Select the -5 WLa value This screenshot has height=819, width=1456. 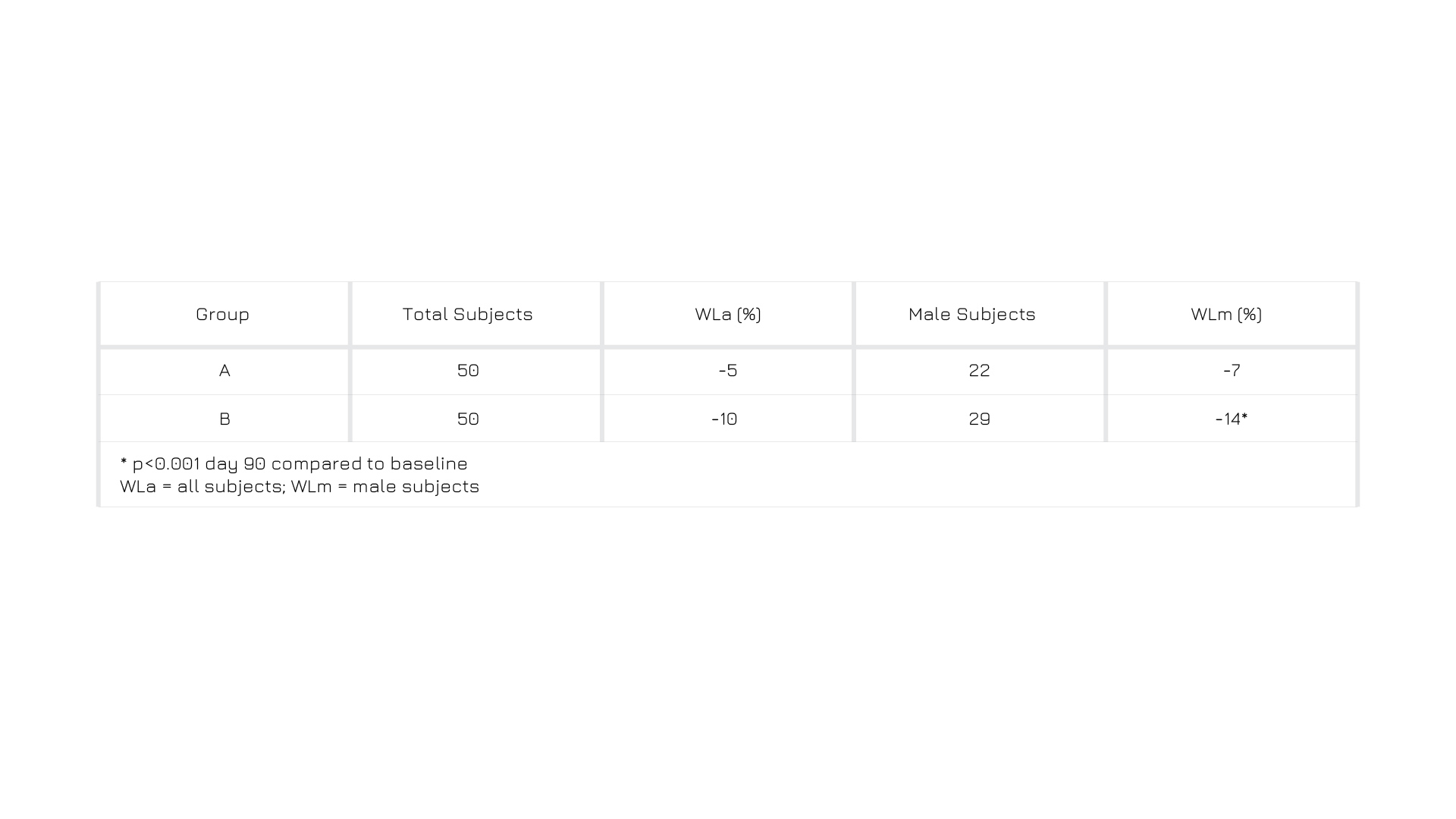pyautogui.click(x=728, y=371)
